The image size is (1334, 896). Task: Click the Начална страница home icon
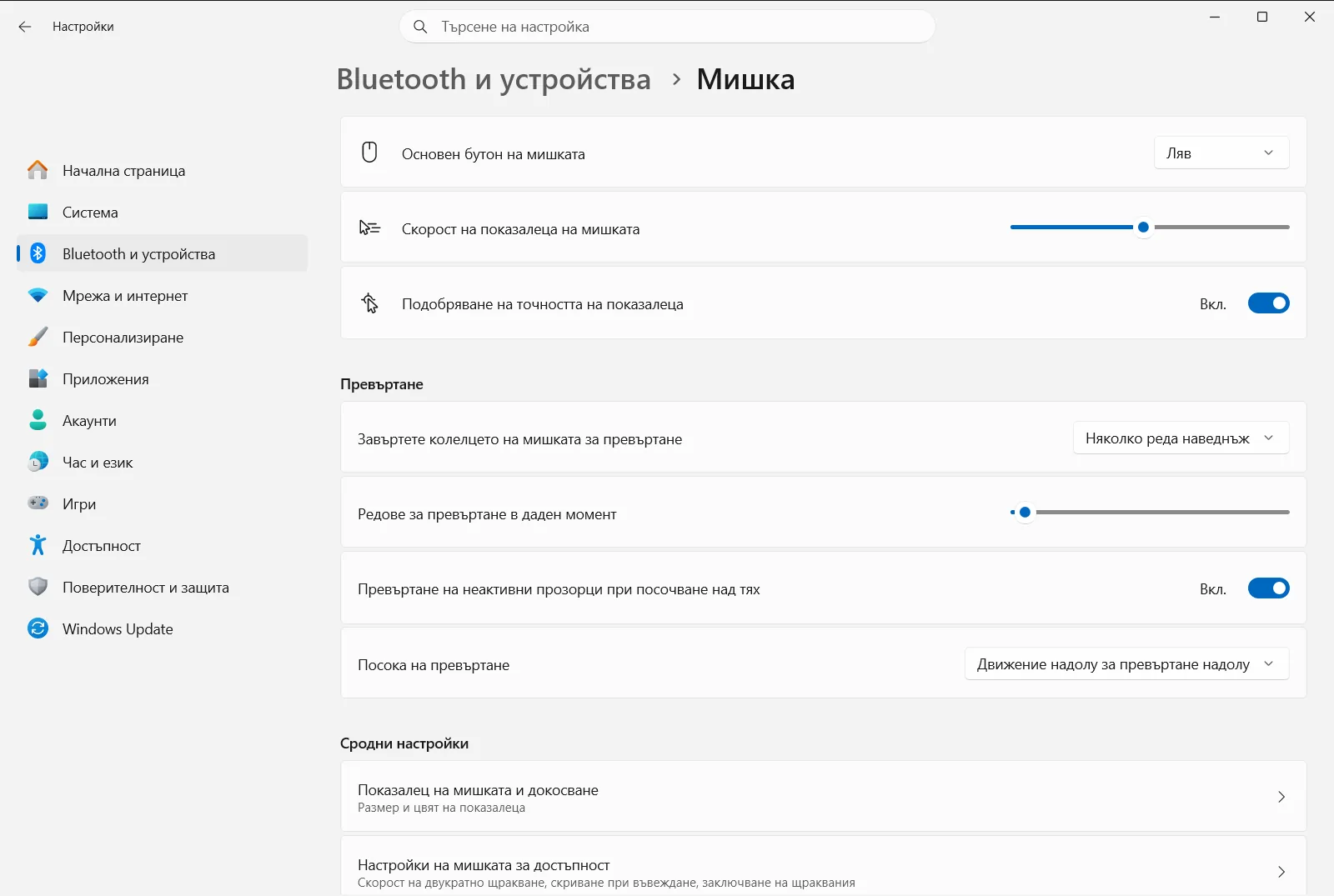pyautogui.click(x=38, y=170)
